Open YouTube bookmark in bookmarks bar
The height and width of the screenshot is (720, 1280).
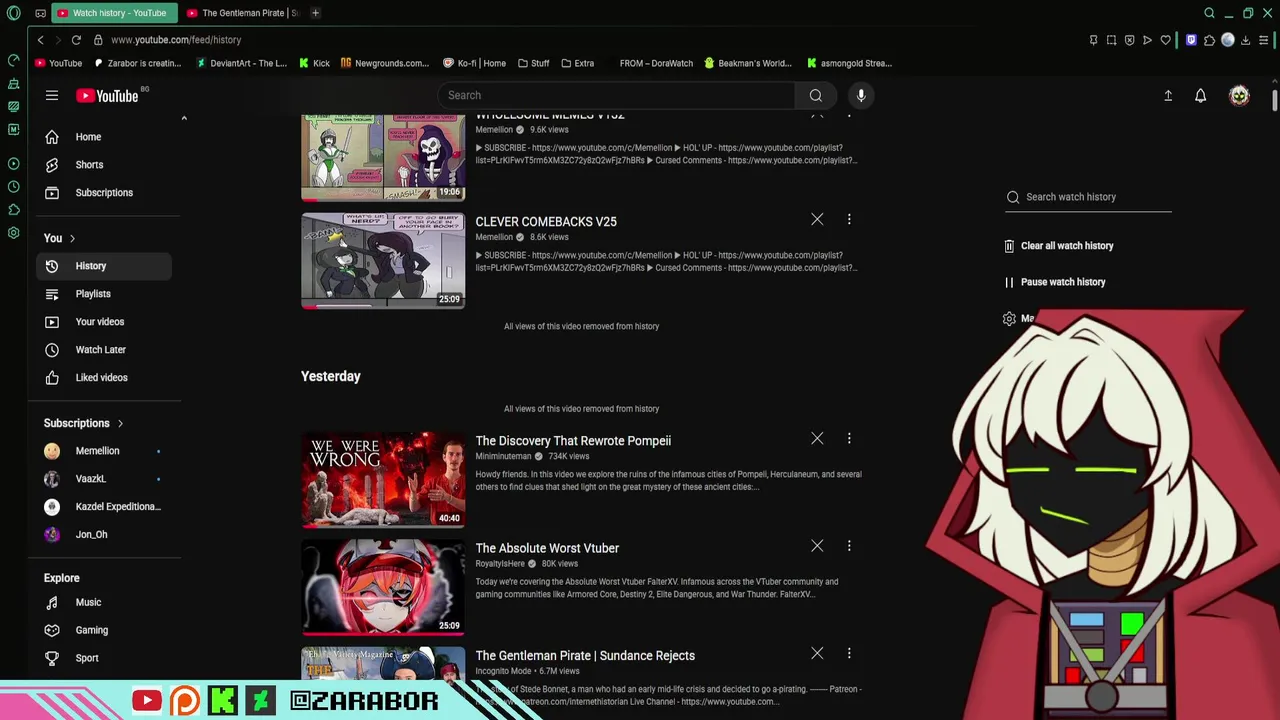tap(59, 63)
